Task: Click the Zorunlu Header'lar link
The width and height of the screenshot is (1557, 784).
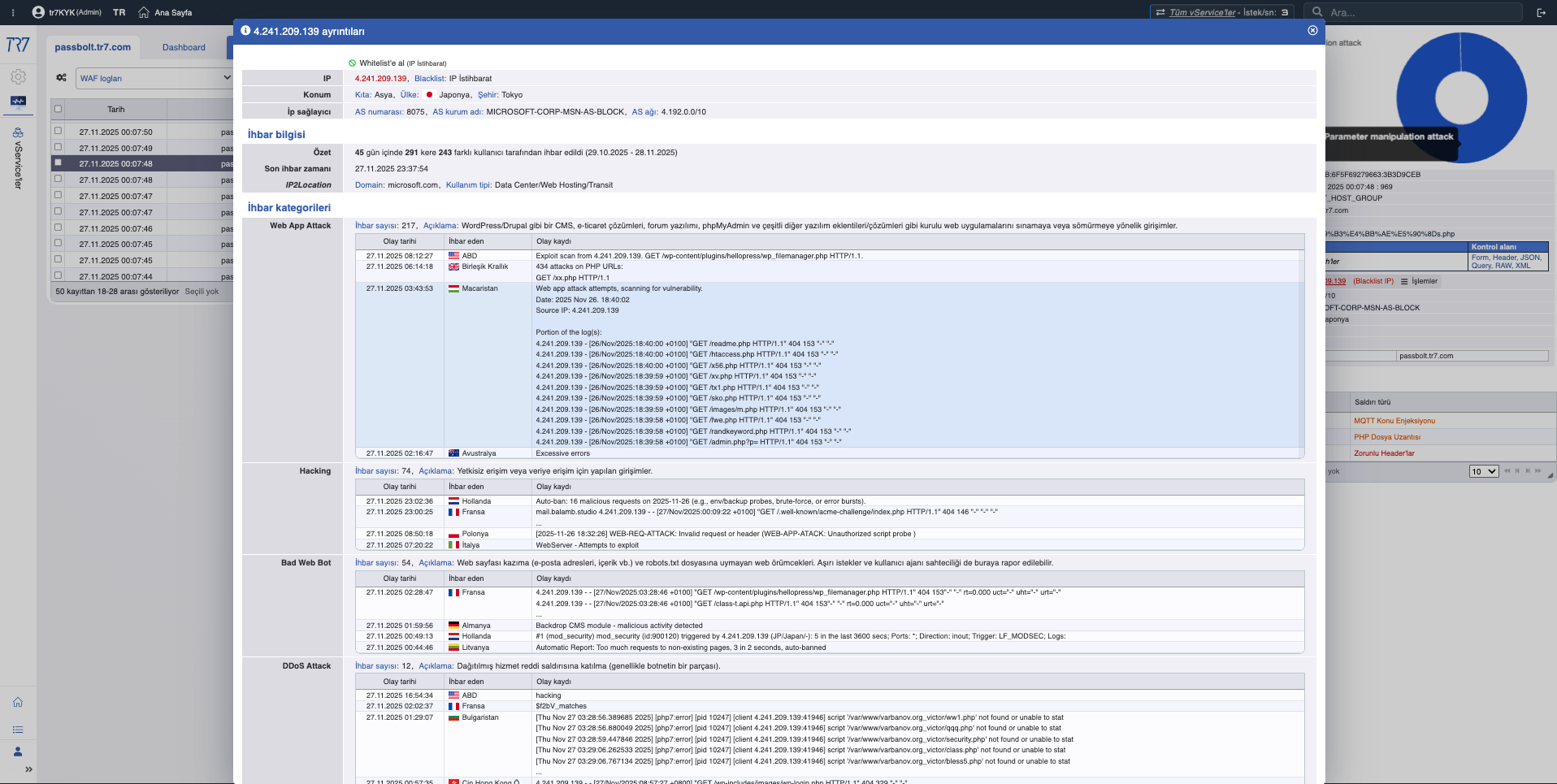Action: click(x=1384, y=453)
